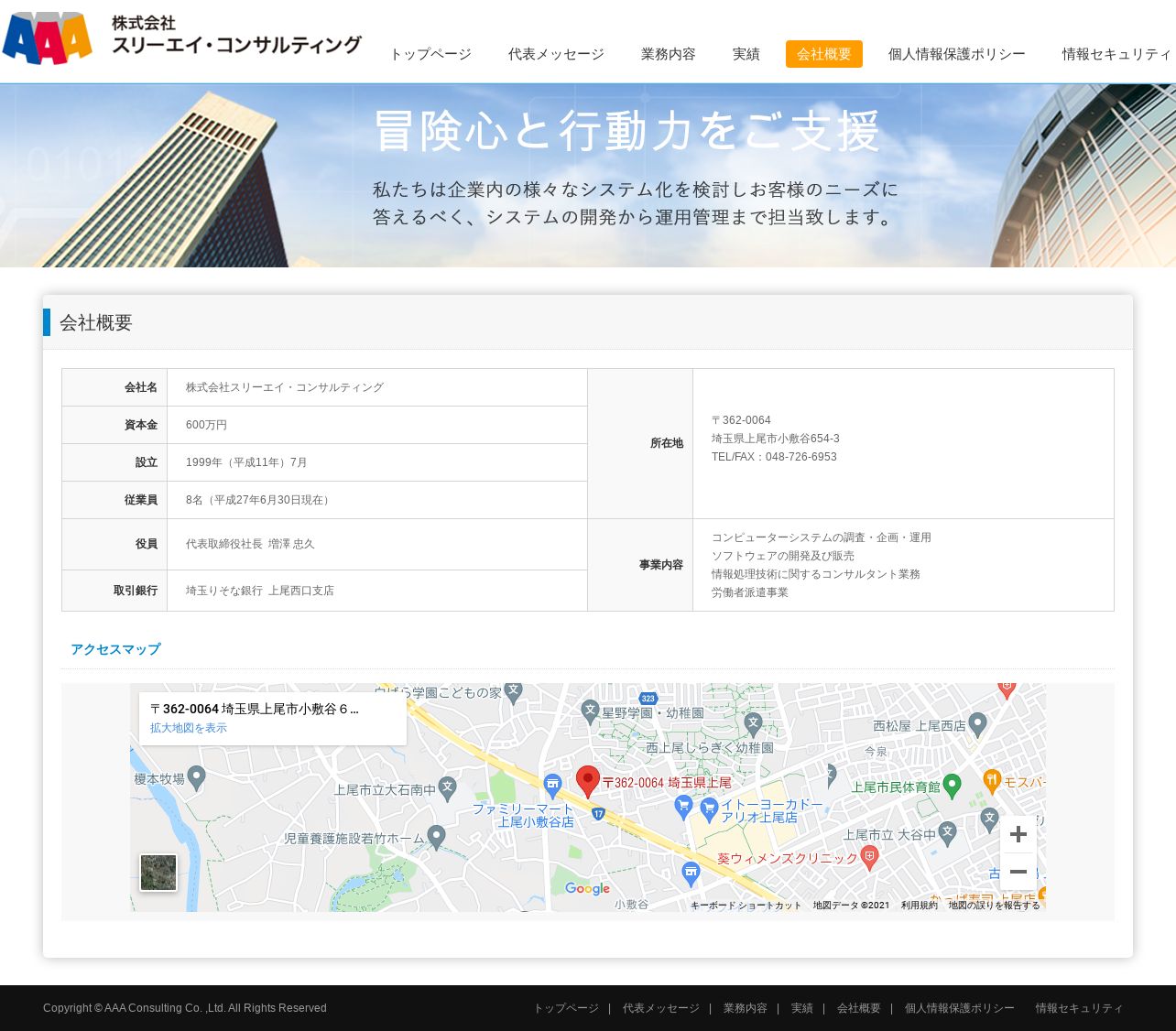Image resolution: width=1176 pixels, height=1031 pixels.
Task: Open 拡大地図を表示 link on map
Action: pyautogui.click(x=189, y=728)
